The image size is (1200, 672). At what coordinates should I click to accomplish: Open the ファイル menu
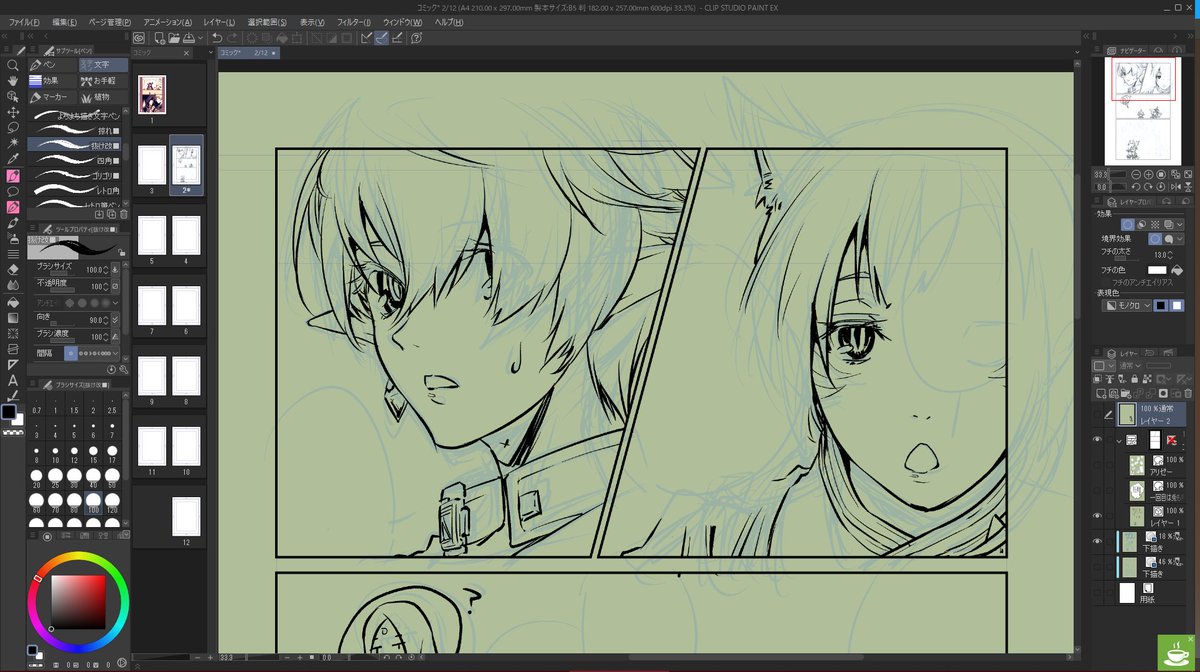click(x=24, y=22)
